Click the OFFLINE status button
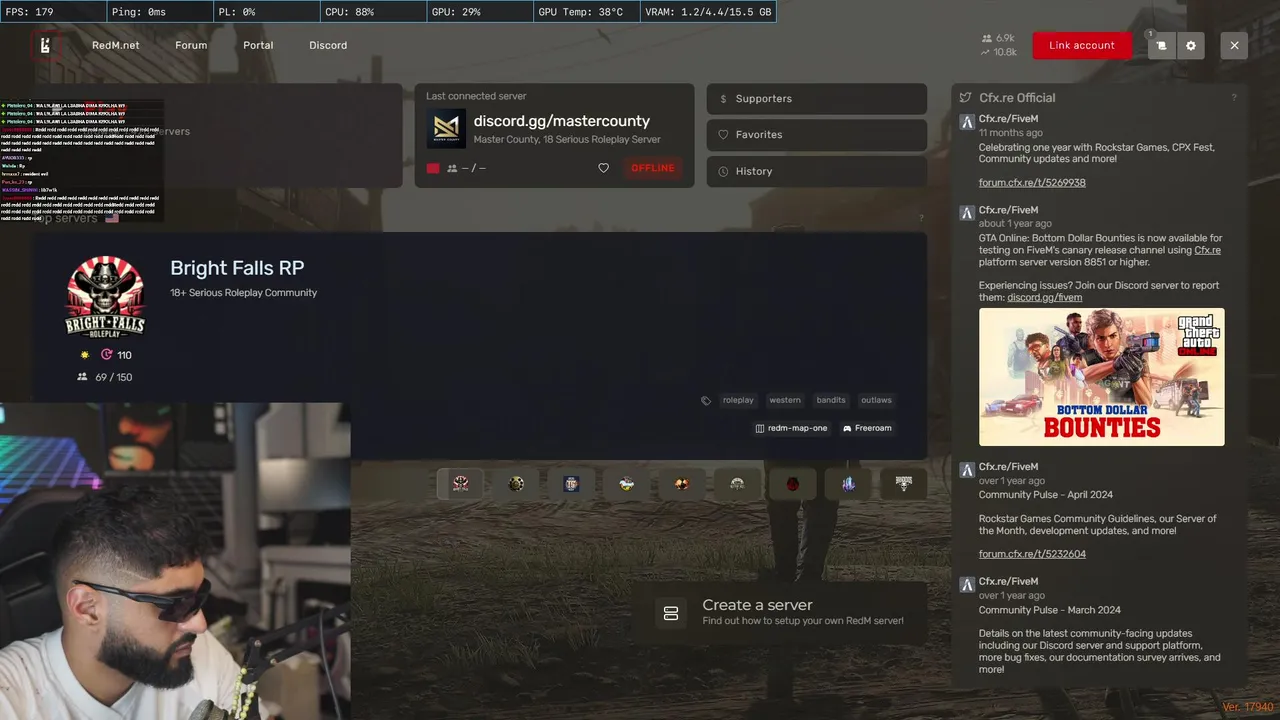Screen dimensions: 1280x720 [652, 168]
